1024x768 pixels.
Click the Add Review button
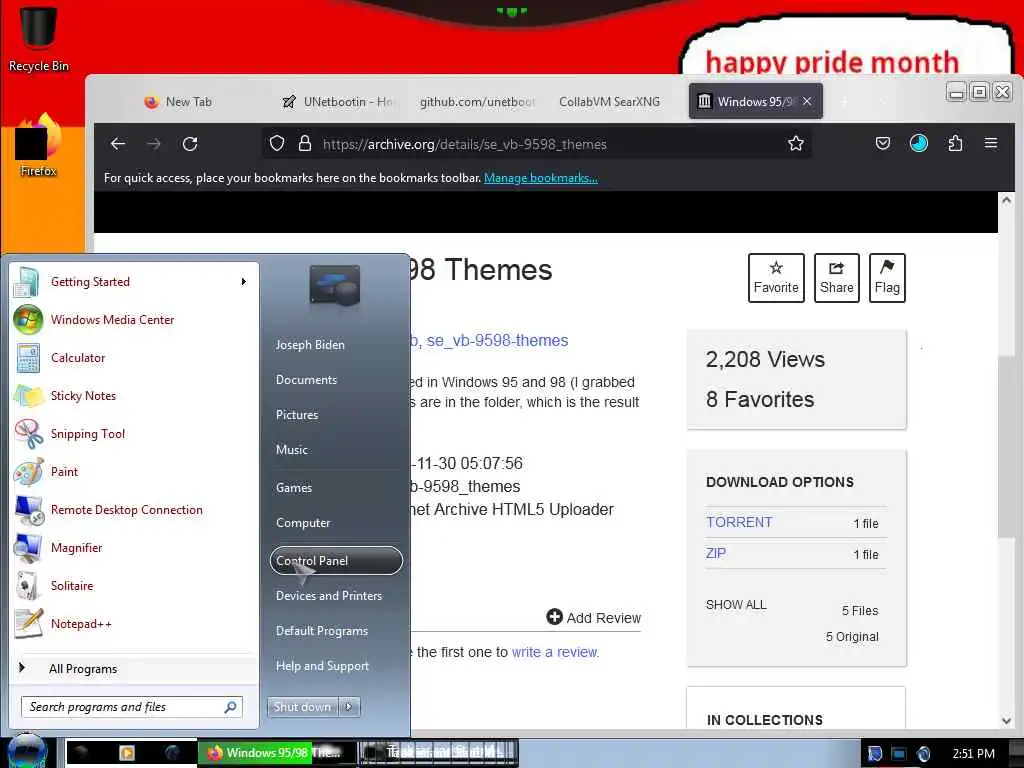[594, 617]
